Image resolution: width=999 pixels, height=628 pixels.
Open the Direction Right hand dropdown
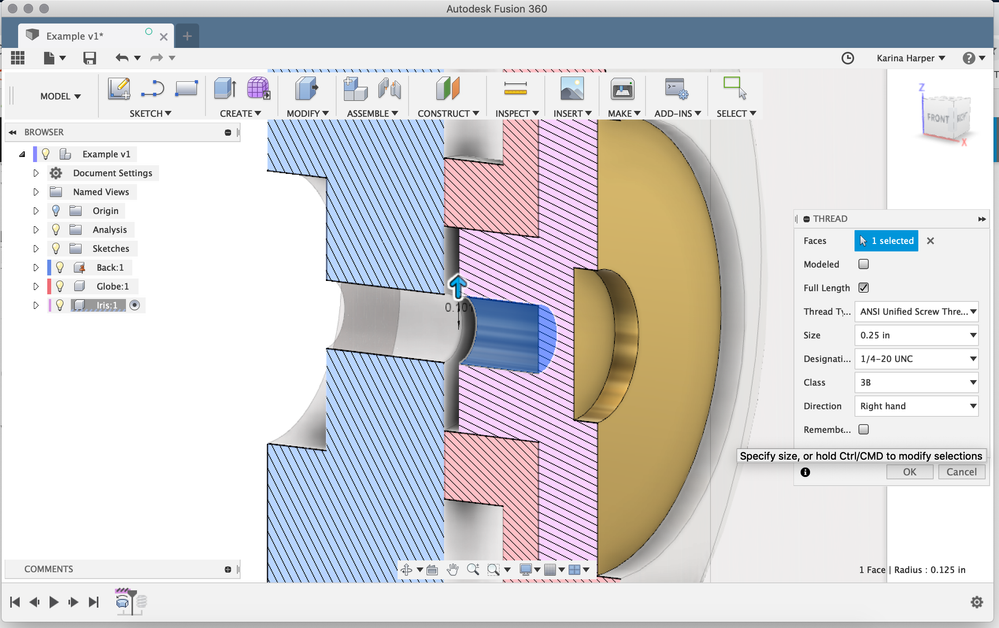pyautogui.click(x=916, y=406)
